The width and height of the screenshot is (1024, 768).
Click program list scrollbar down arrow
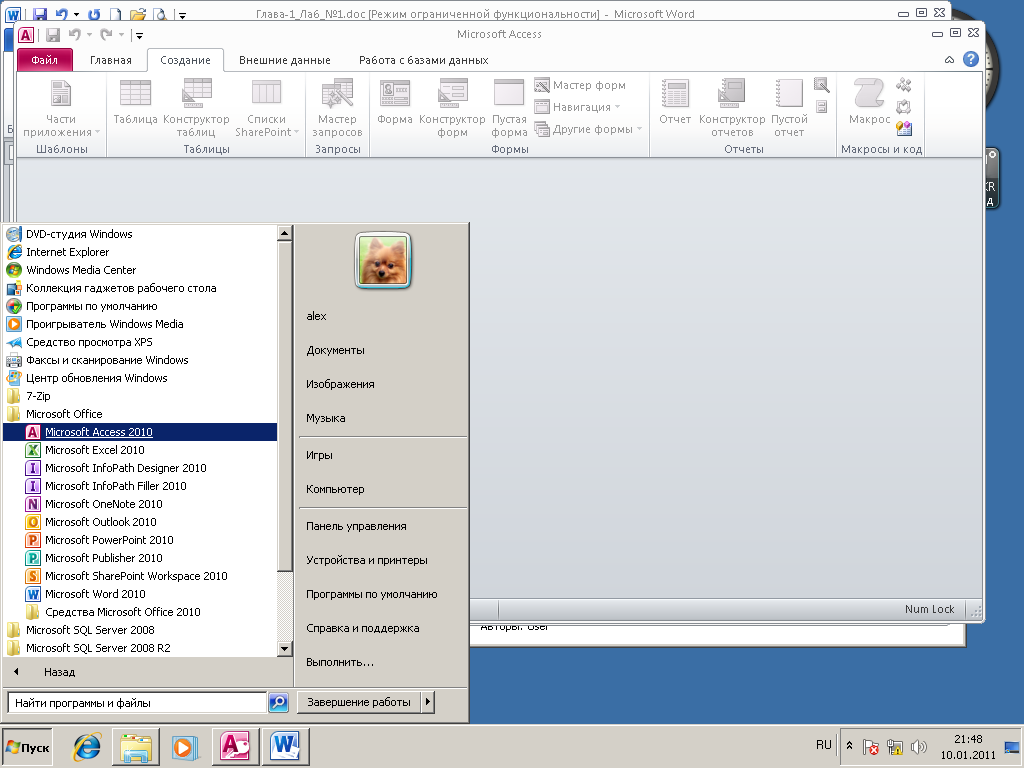tap(284, 649)
